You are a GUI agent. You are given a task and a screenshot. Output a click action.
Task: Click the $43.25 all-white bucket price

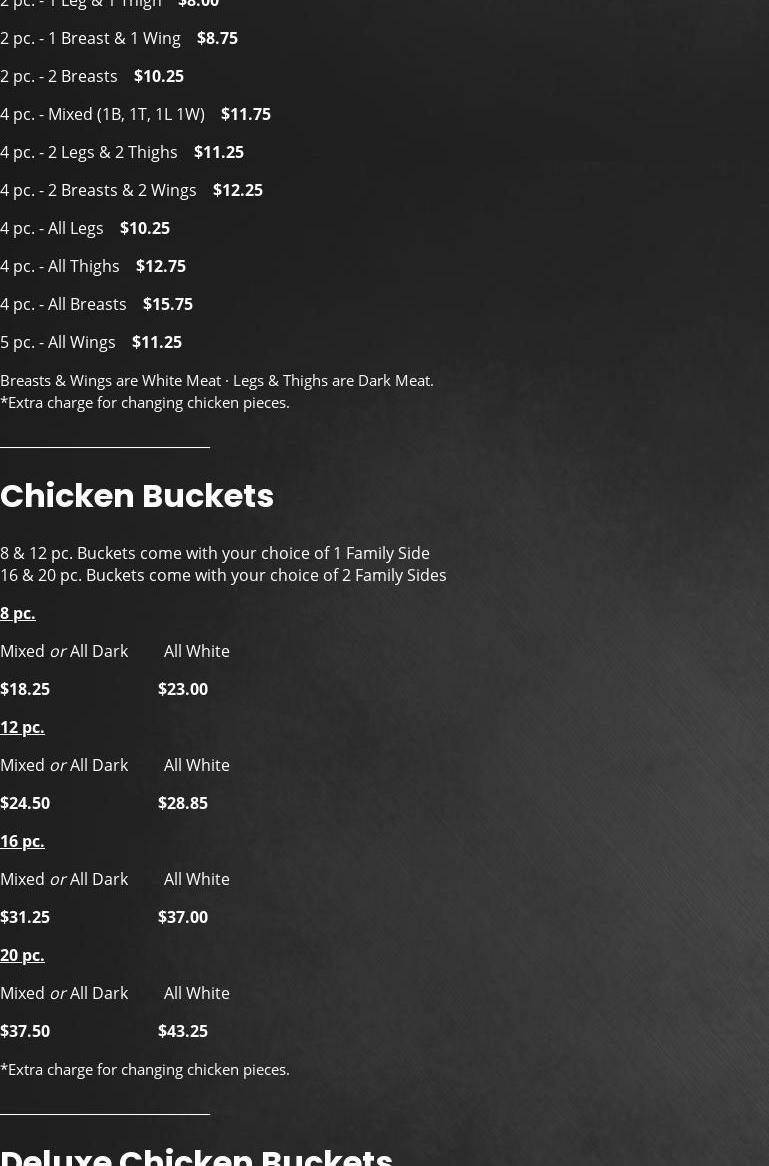click(183, 1031)
